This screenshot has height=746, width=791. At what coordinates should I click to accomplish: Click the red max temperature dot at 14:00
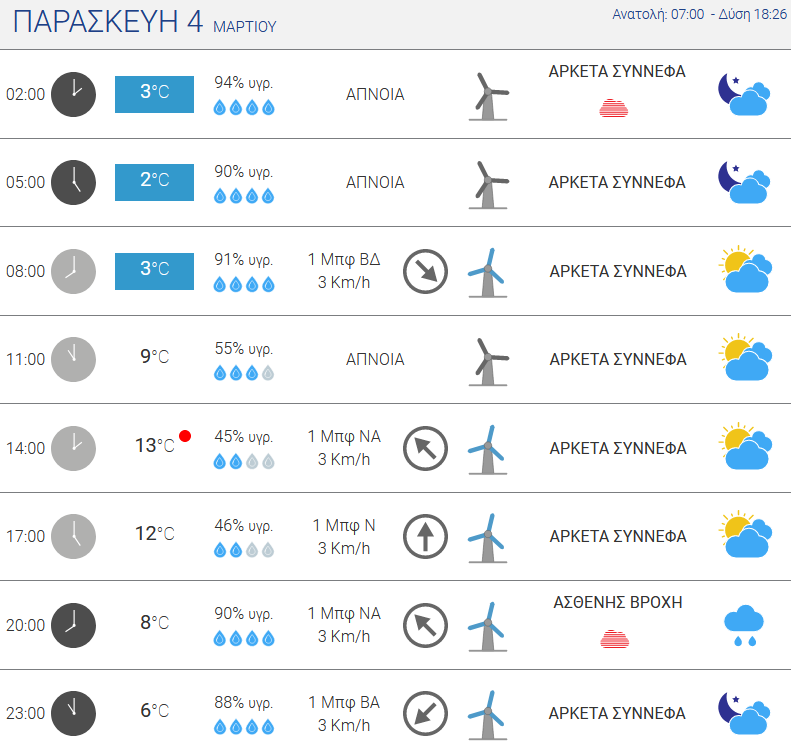[185, 436]
